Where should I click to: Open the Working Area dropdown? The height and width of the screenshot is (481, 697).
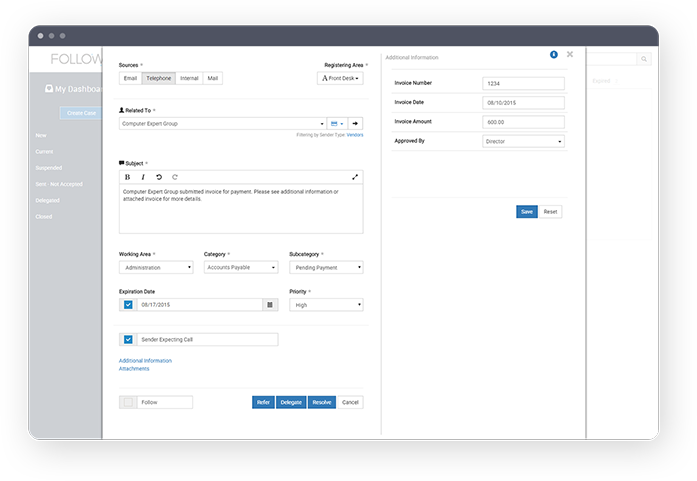[155, 267]
